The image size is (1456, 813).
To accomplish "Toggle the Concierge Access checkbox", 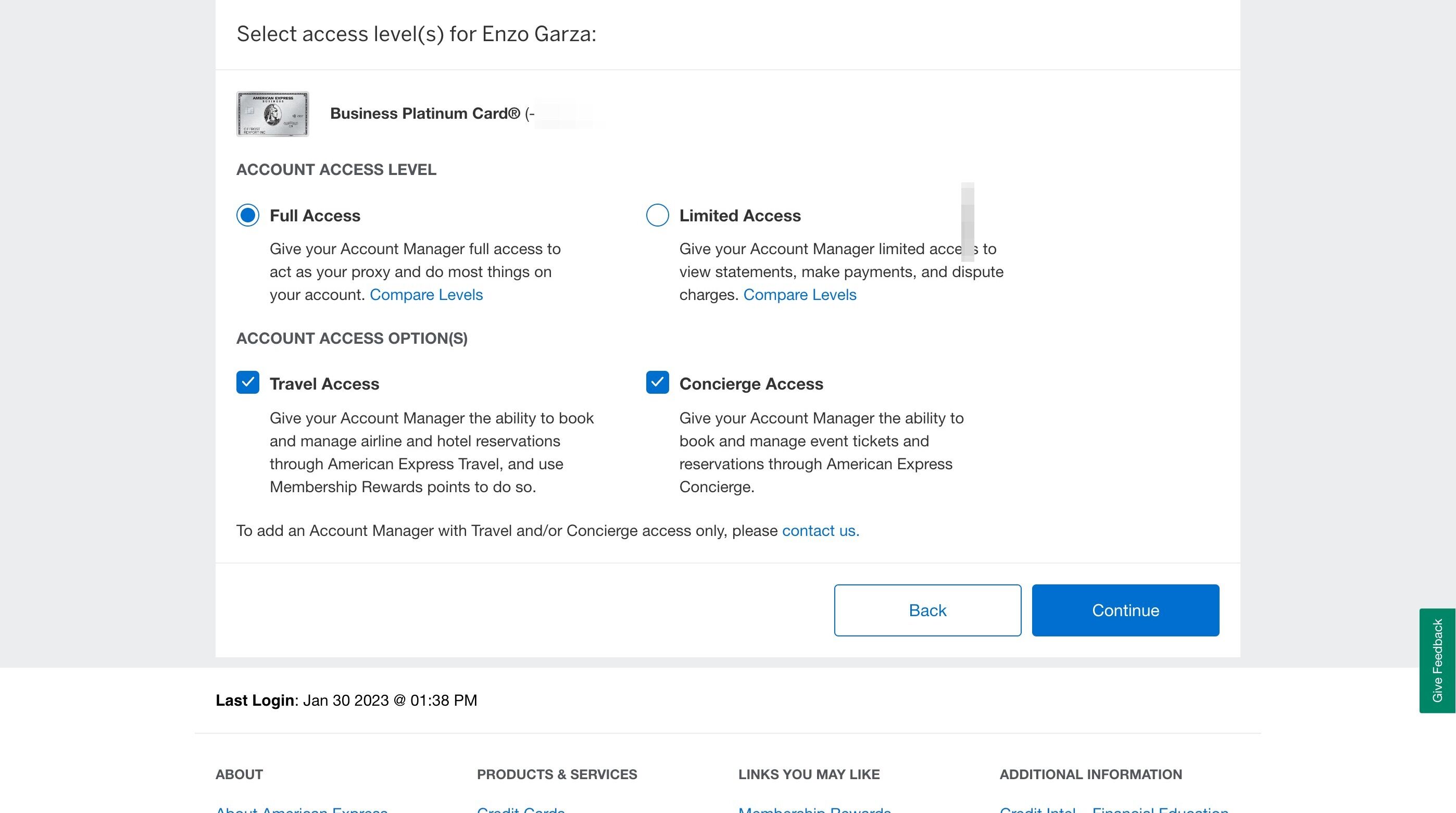I will (657, 382).
